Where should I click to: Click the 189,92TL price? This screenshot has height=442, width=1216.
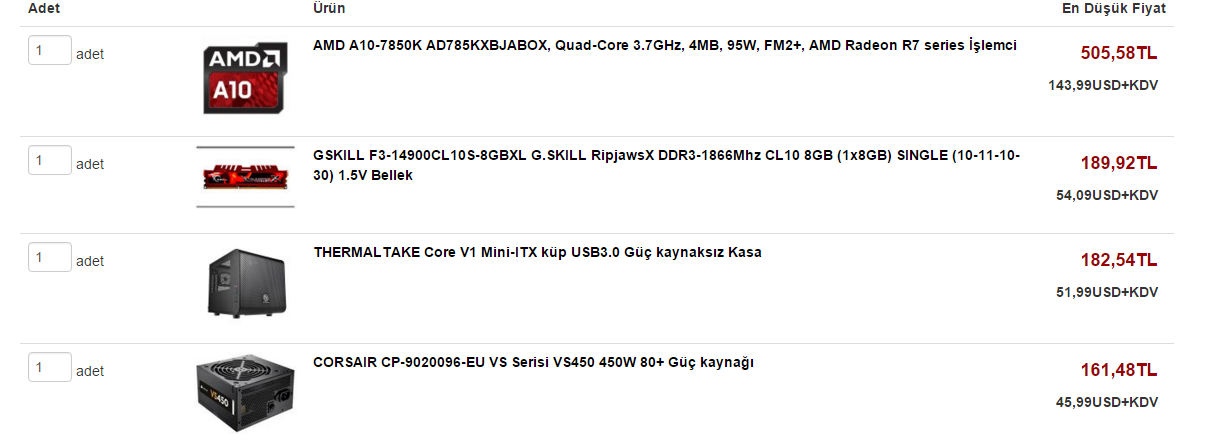[1119, 163]
